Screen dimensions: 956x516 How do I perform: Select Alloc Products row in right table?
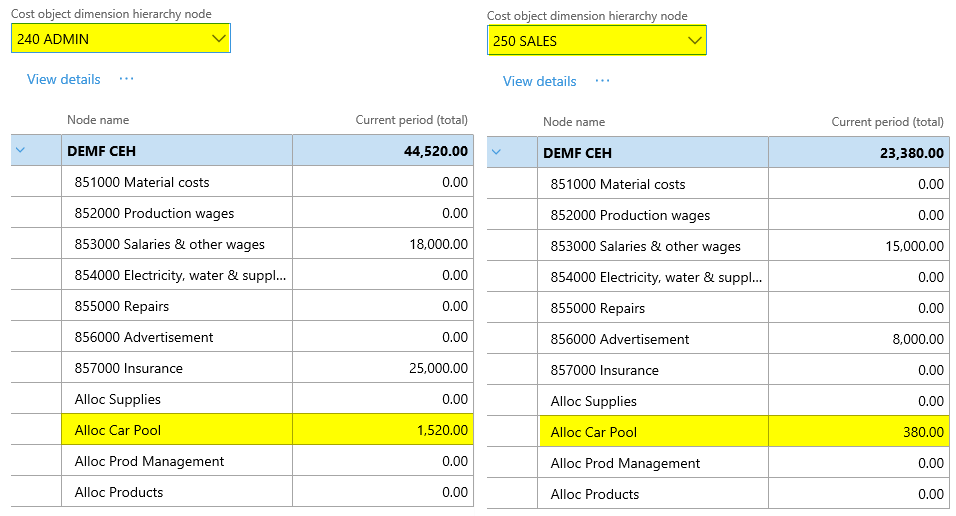595,494
